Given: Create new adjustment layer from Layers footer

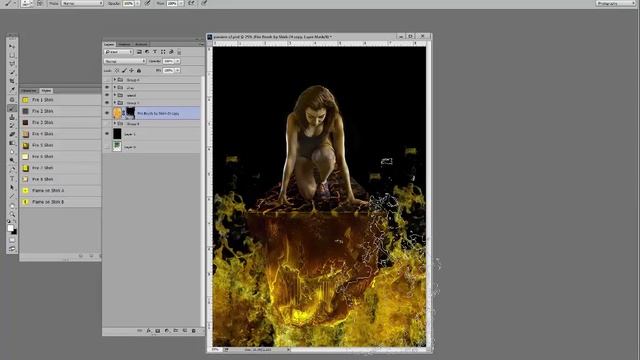Looking at the screenshot, I should [167, 331].
